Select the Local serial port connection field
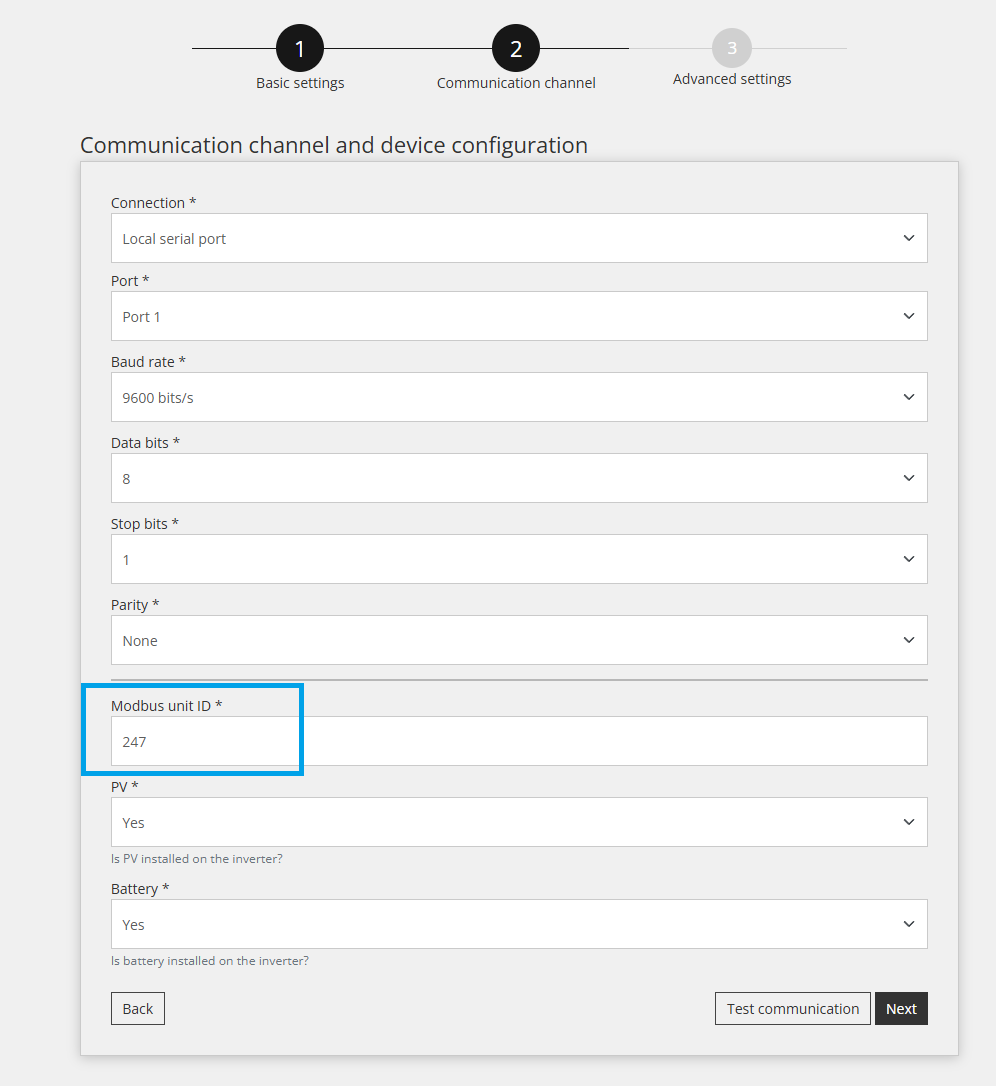This screenshot has height=1086, width=996. [519, 238]
